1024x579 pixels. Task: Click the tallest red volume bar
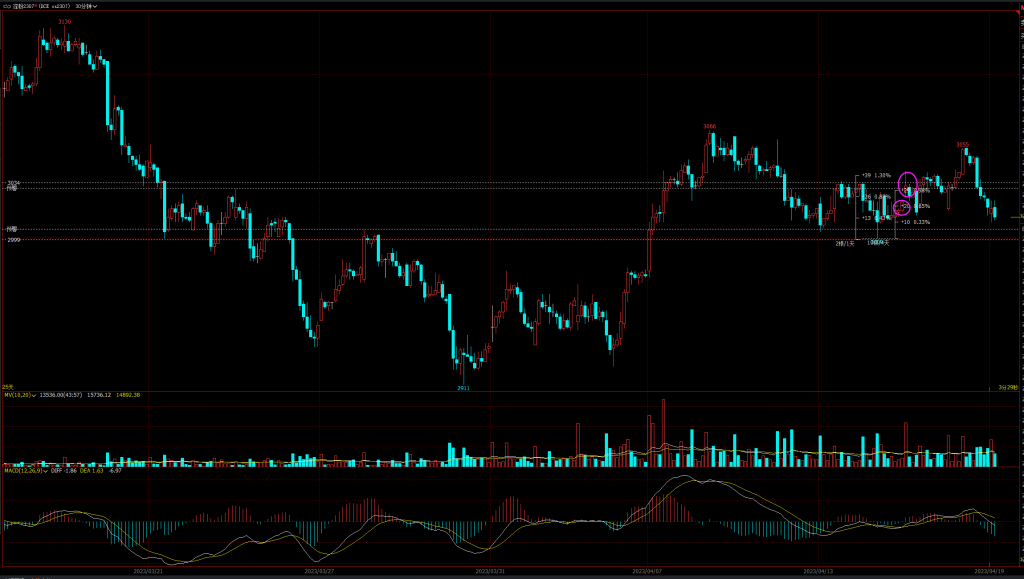[662, 432]
